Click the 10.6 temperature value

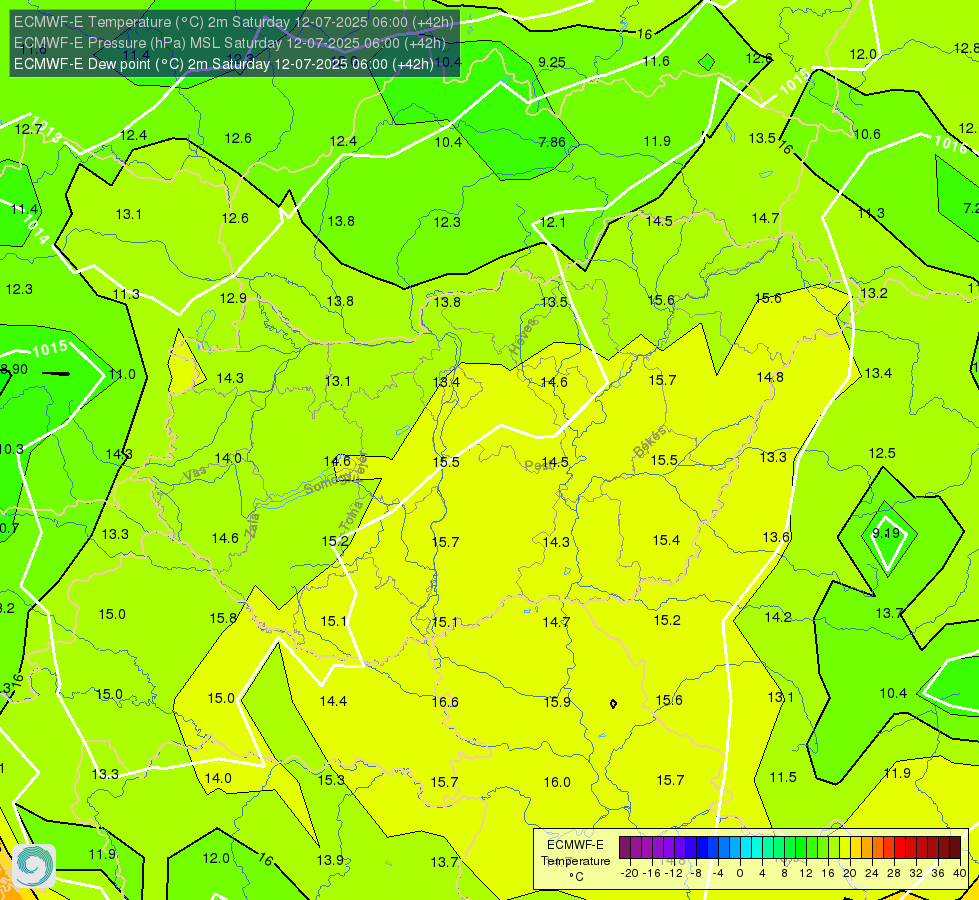[867, 134]
